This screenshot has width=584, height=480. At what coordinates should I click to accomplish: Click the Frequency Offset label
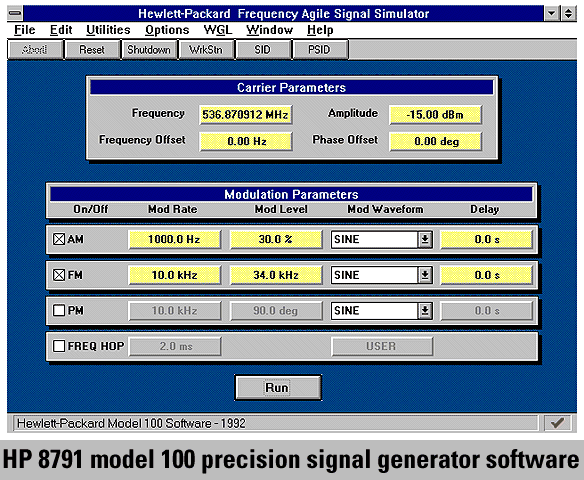[142, 140]
